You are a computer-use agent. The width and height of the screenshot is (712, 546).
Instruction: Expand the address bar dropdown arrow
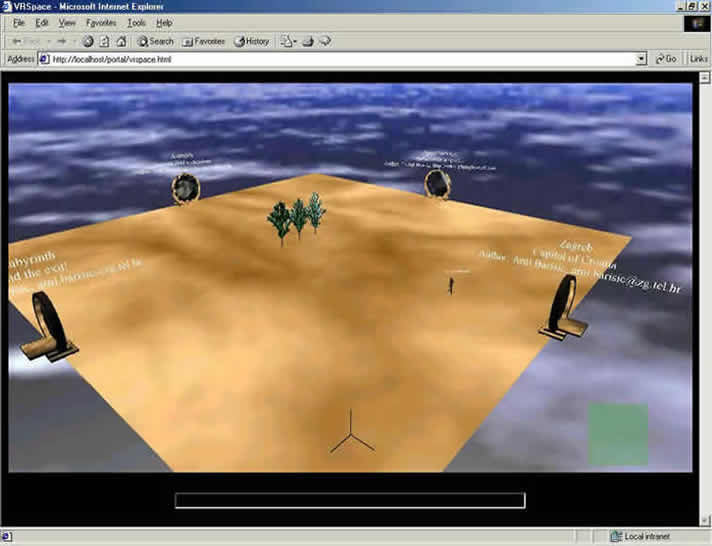click(x=641, y=59)
